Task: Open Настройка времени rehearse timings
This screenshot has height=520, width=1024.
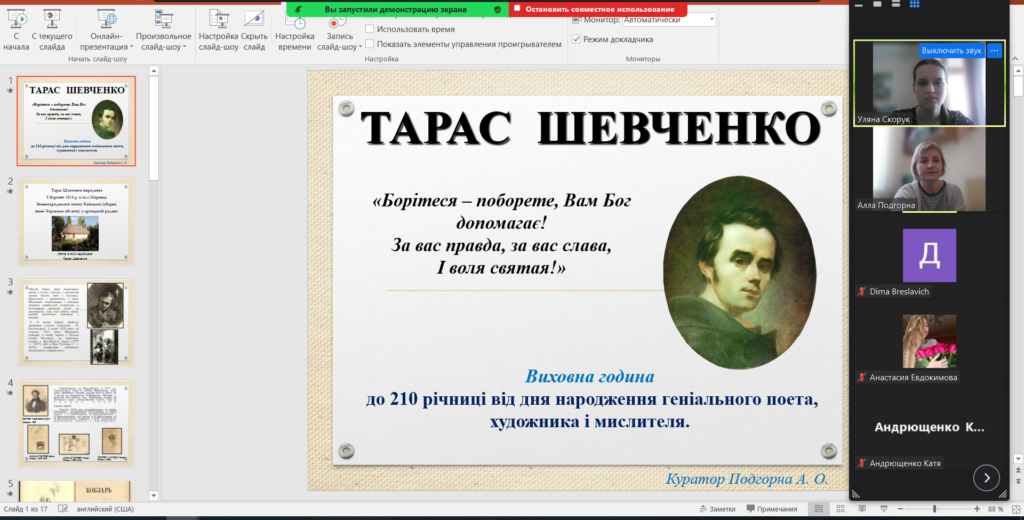Action: 295,31
